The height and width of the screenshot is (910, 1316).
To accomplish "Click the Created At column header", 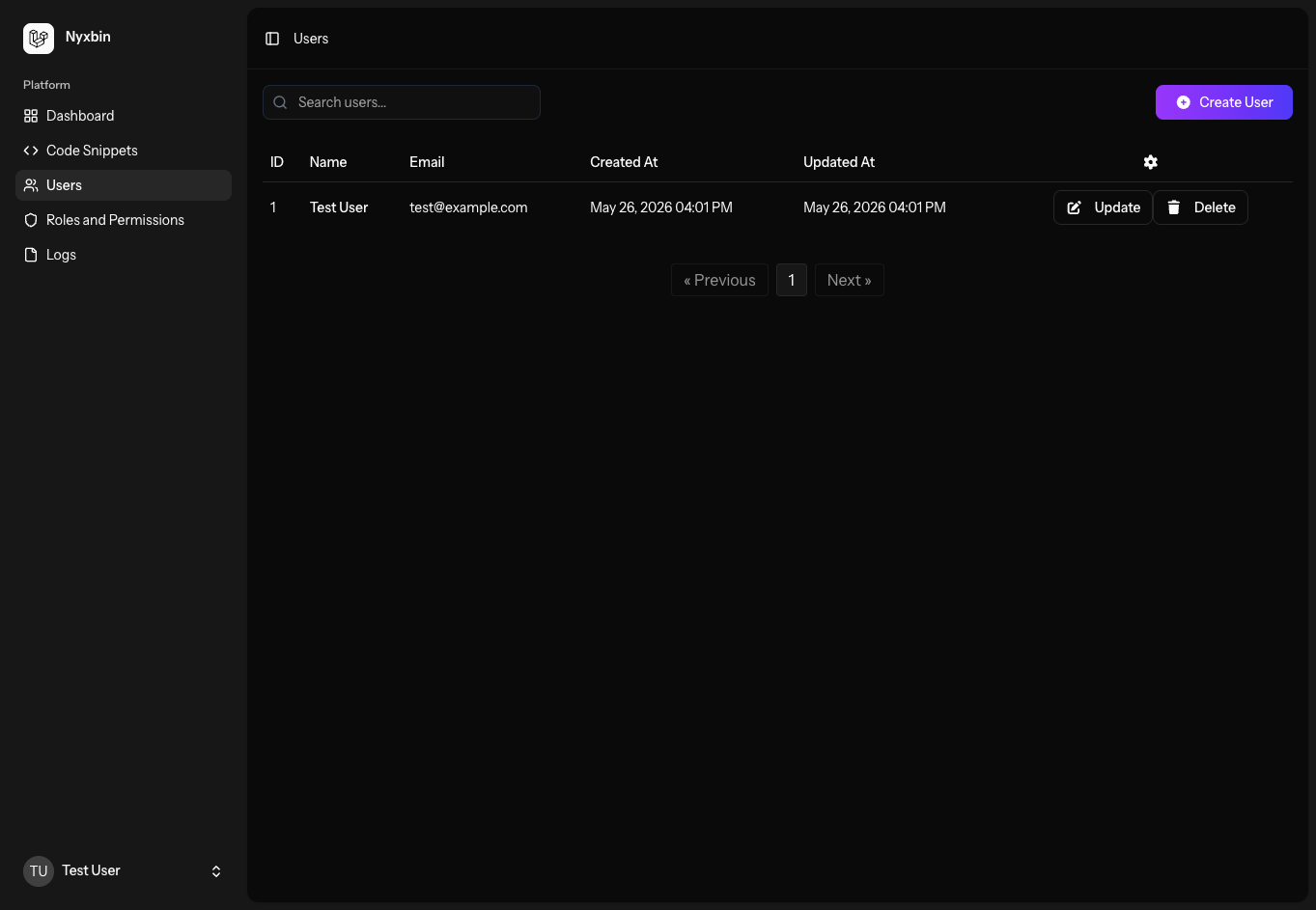I will pyautogui.click(x=624, y=162).
